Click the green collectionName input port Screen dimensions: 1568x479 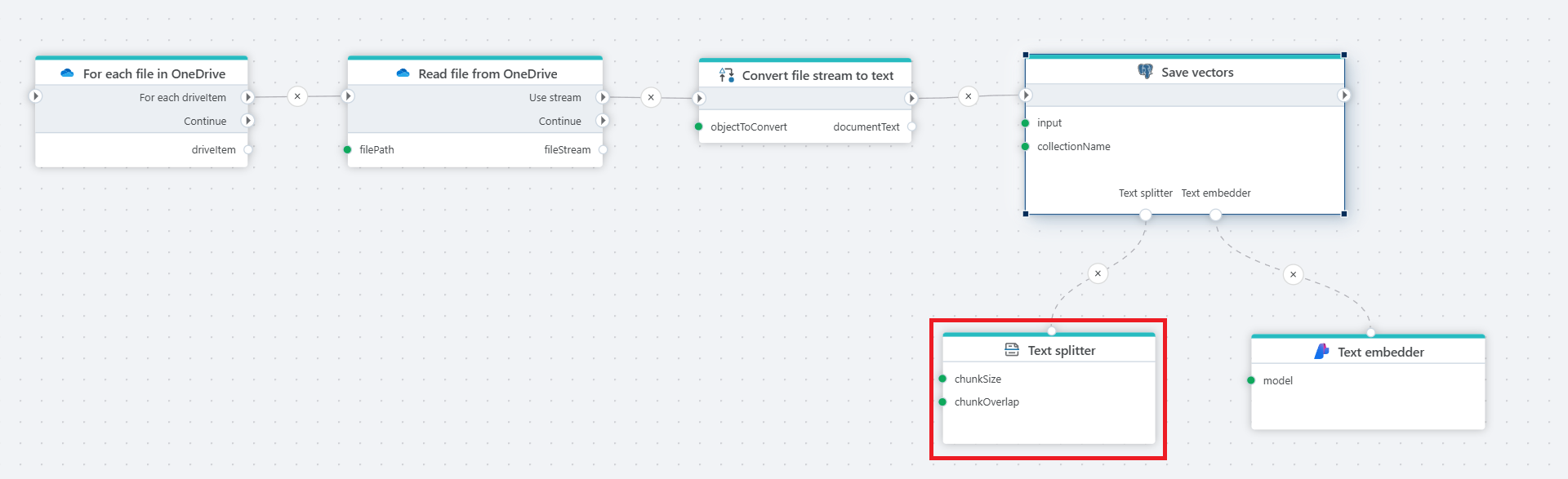1026,147
